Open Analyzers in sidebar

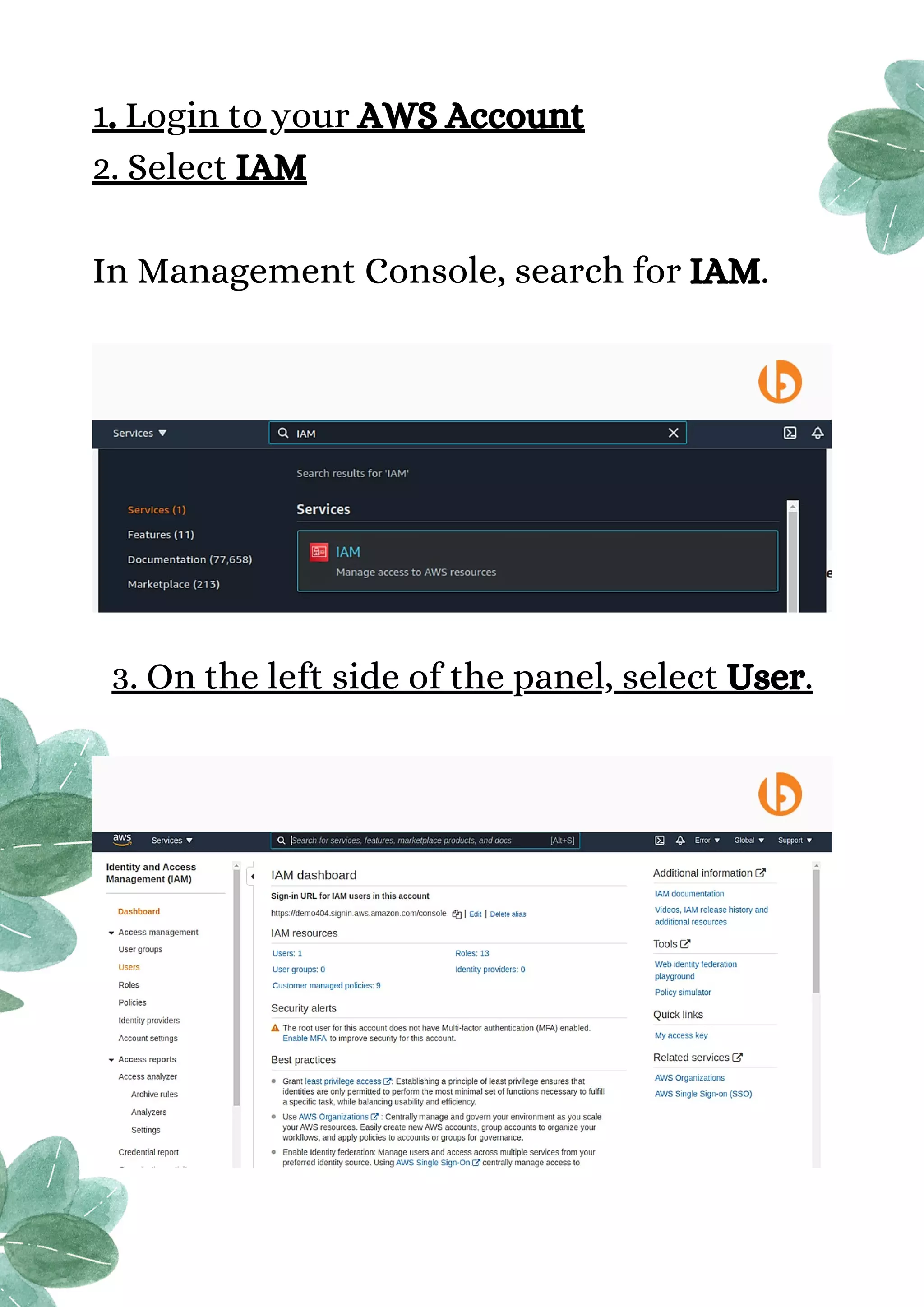pos(148,1112)
